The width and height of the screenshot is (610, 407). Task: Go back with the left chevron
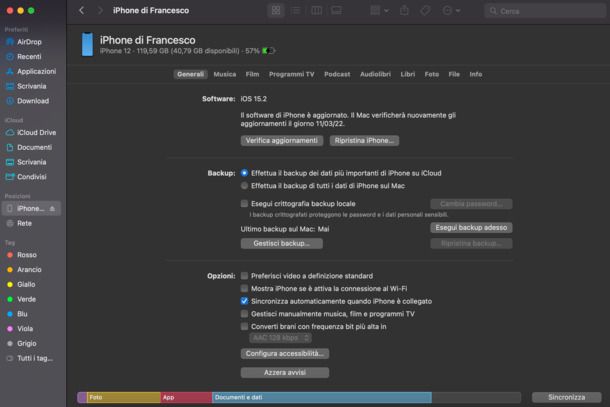[82, 11]
